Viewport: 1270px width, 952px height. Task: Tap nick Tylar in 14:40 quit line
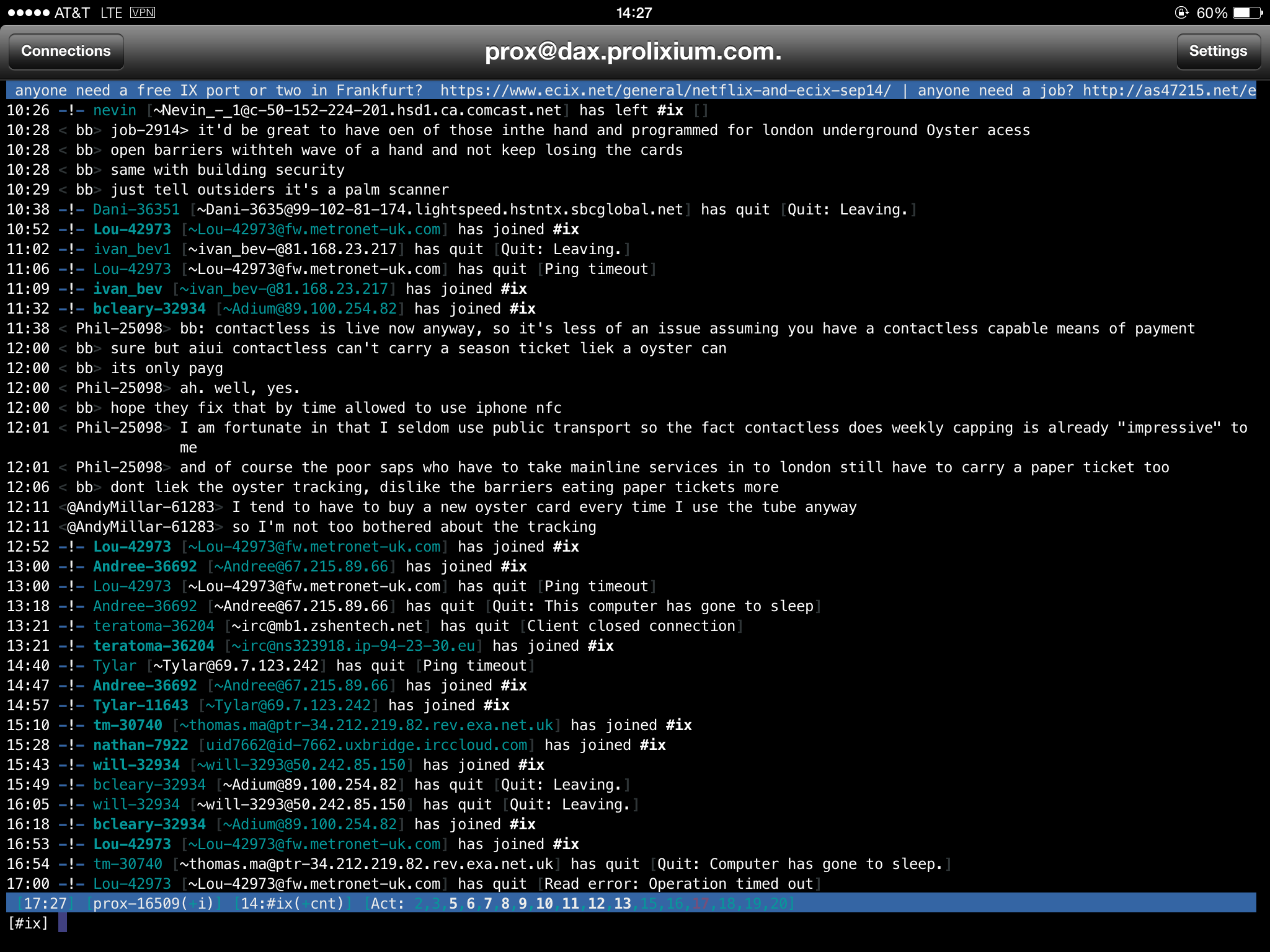coord(115,666)
